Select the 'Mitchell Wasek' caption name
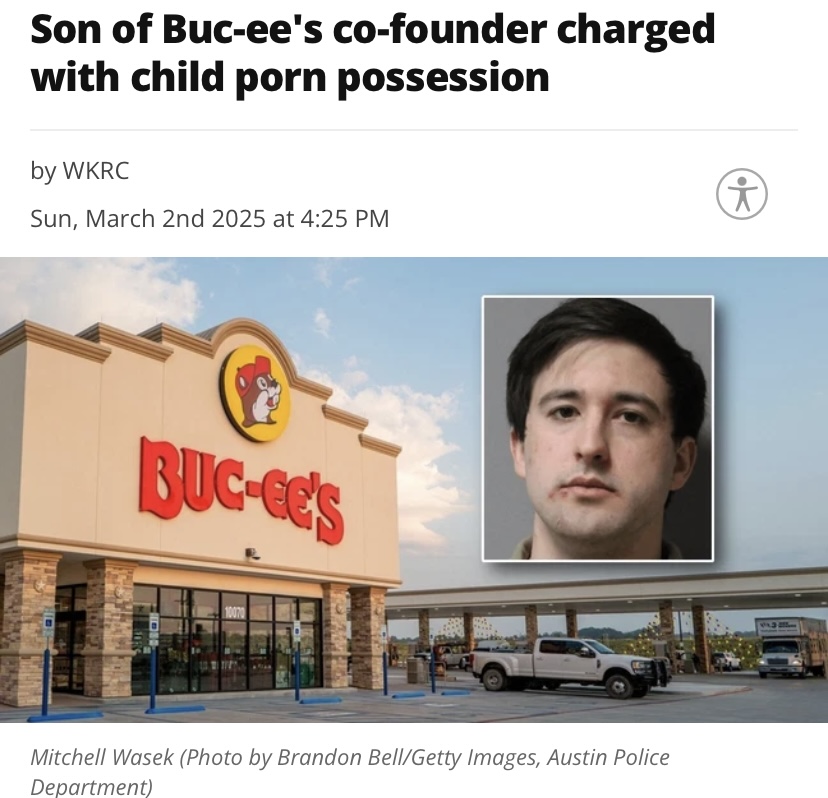Image resolution: width=828 pixels, height=798 pixels. point(102,757)
